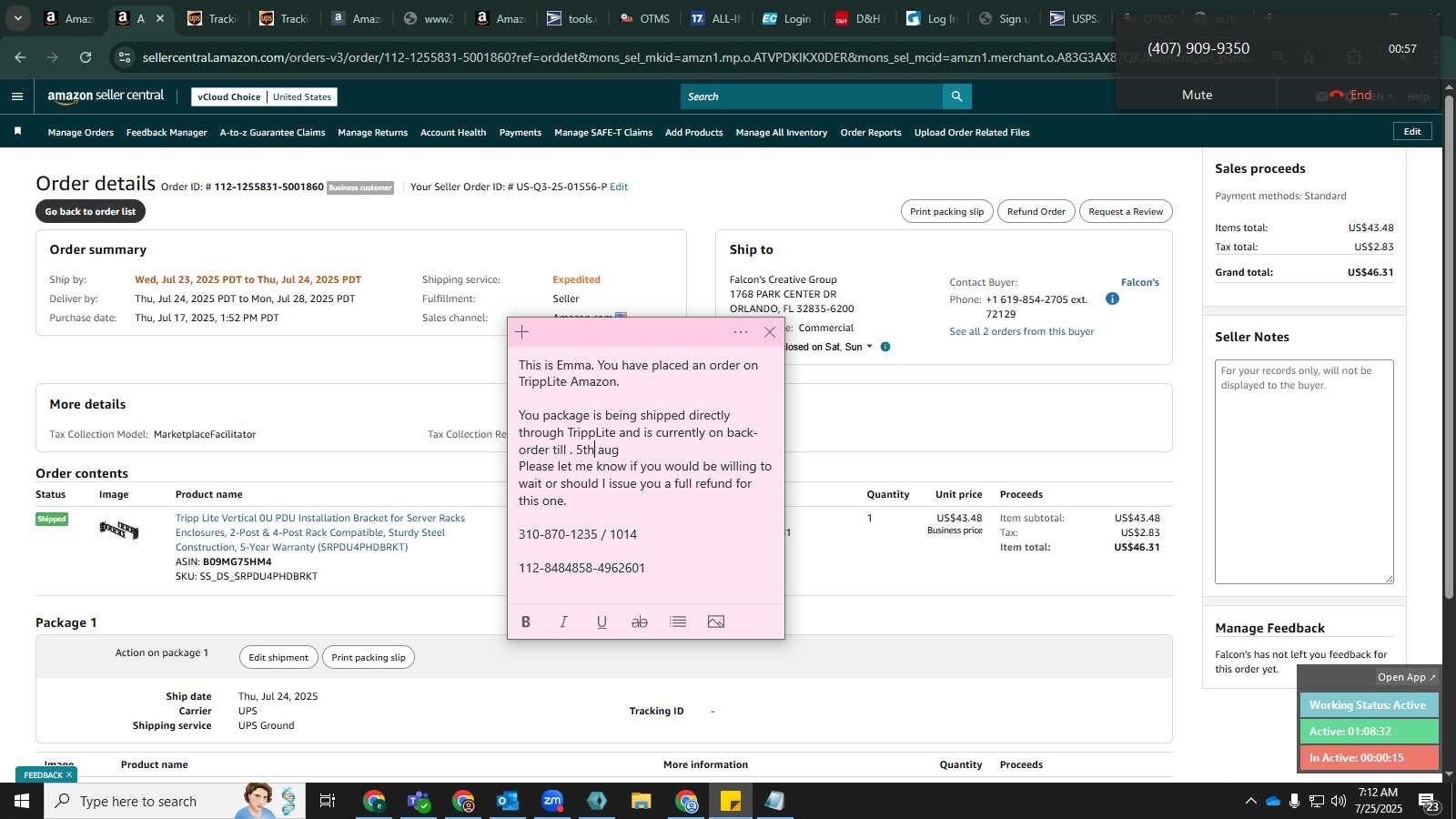The height and width of the screenshot is (819, 1456).
Task: Open Microsoft Teams from taskbar
Action: 419,801
